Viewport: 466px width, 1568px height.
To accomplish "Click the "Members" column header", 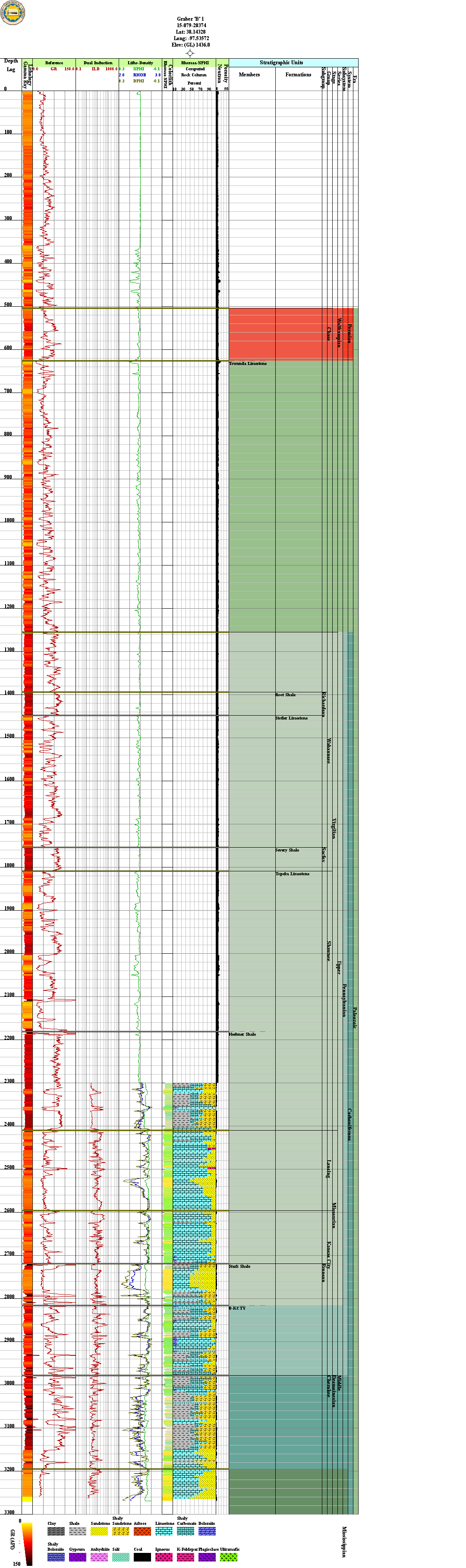I will [x=249, y=74].
